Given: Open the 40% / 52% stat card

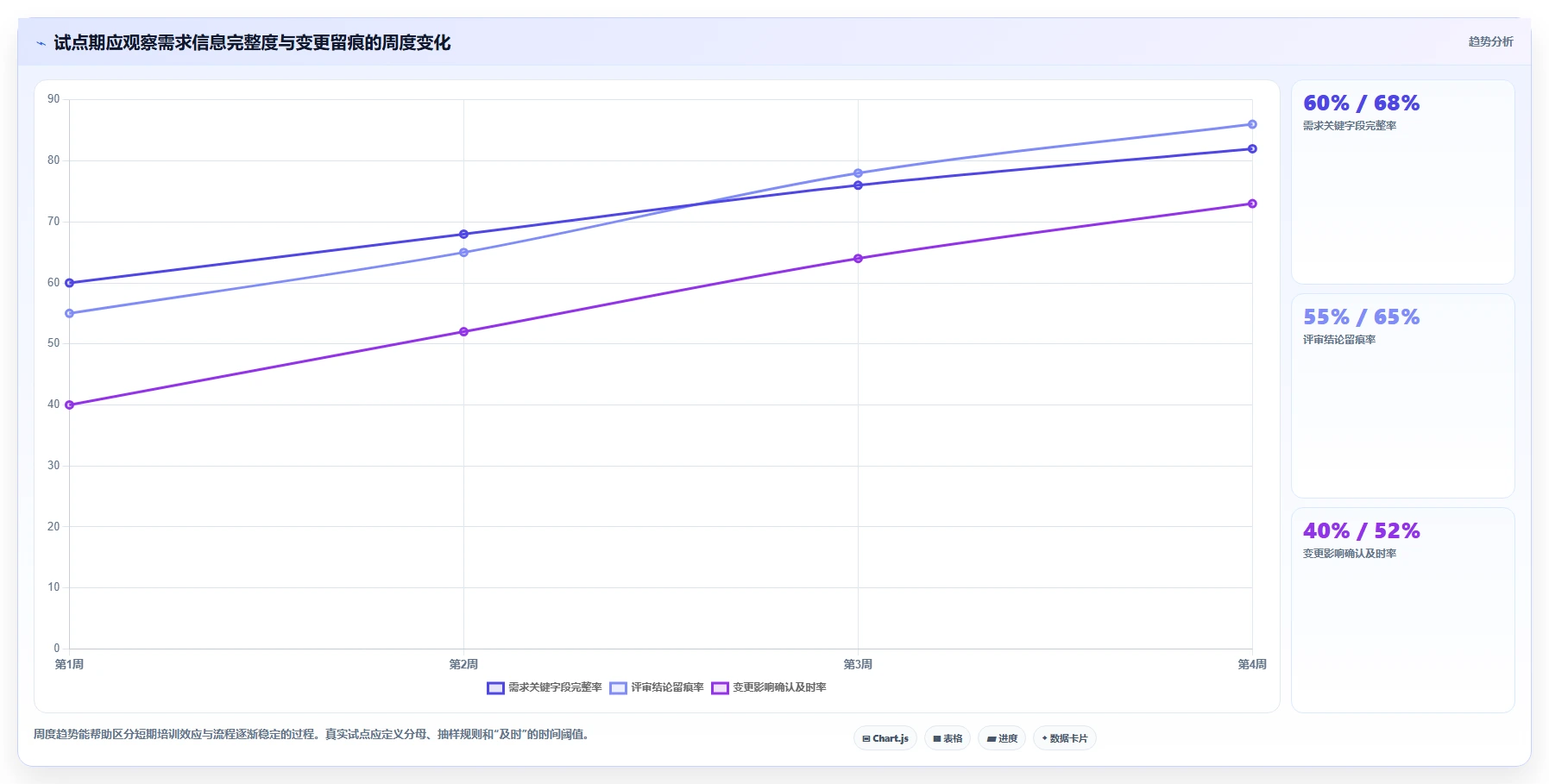Looking at the screenshot, I should [1403, 610].
